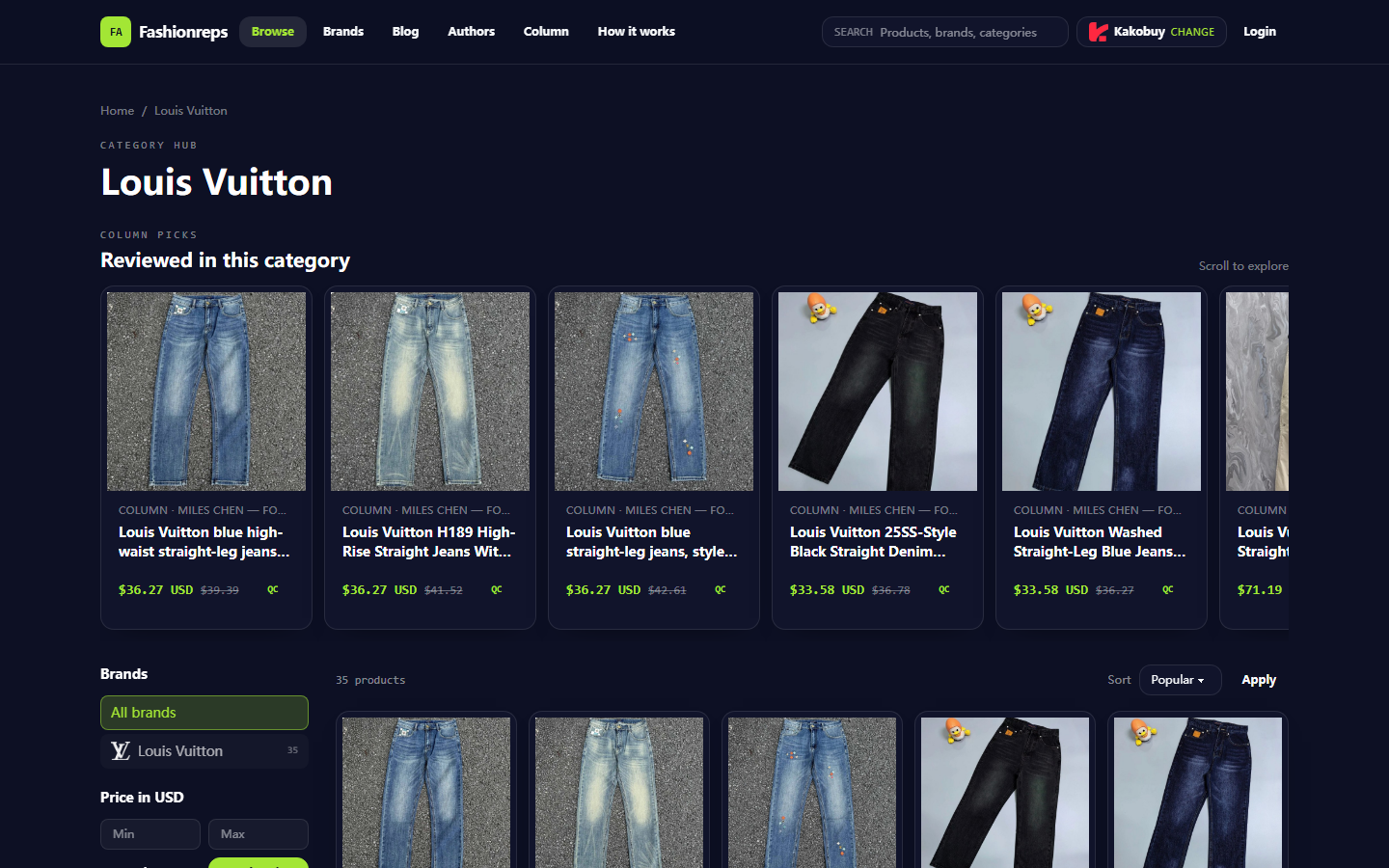The height and width of the screenshot is (868, 1389).
Task: Open the Popular sort dropdown
Action: point(1180,680)
